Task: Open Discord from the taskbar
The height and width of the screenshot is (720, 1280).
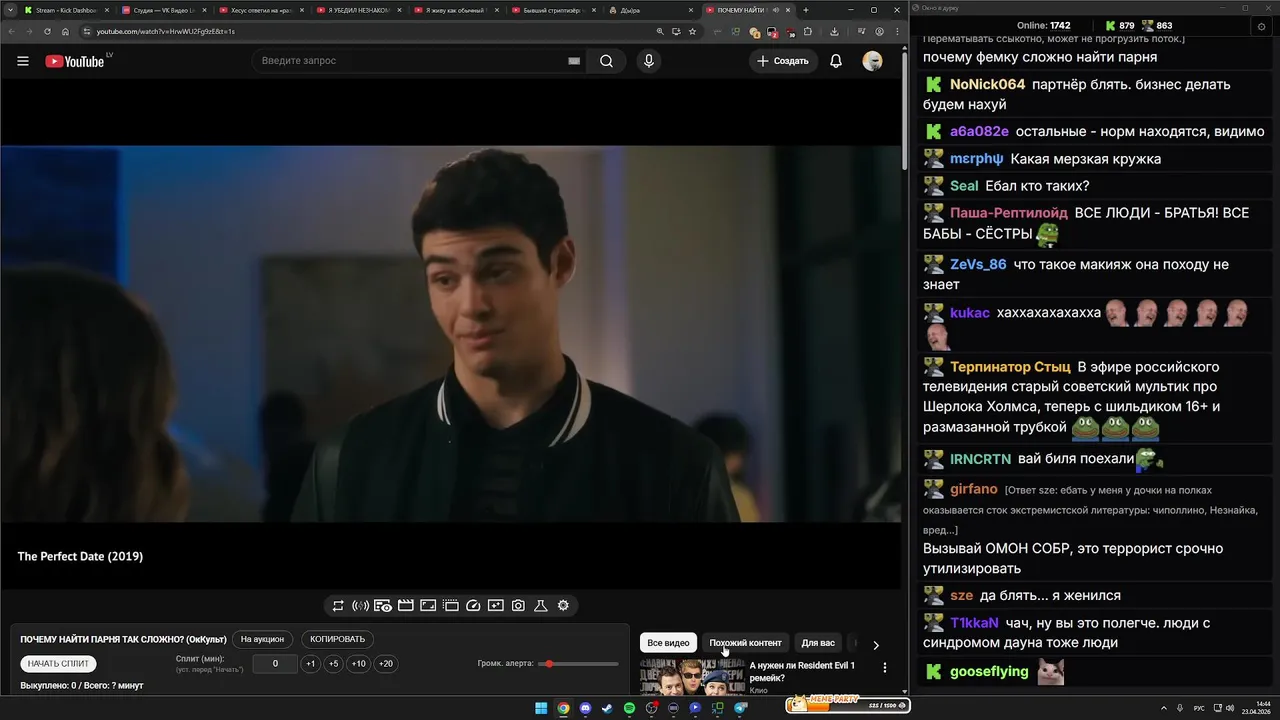Action: [585, 708]
